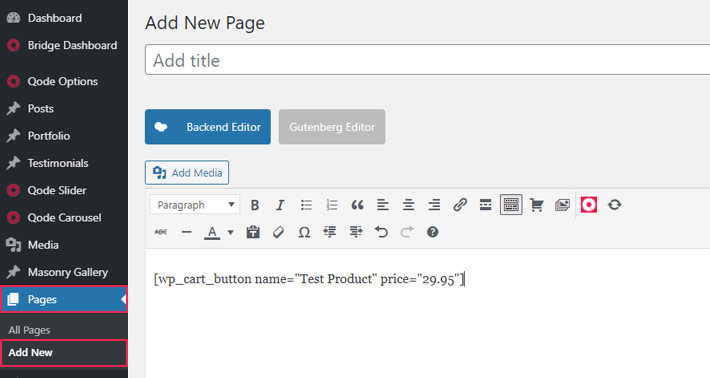The width and height of the screenshot is (710, 378).
Task: Insert or edit a link
Action: (x=460, y=205)
